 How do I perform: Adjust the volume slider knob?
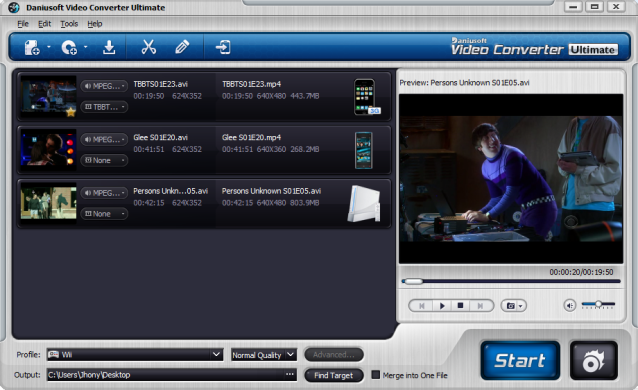coord(598,304)
